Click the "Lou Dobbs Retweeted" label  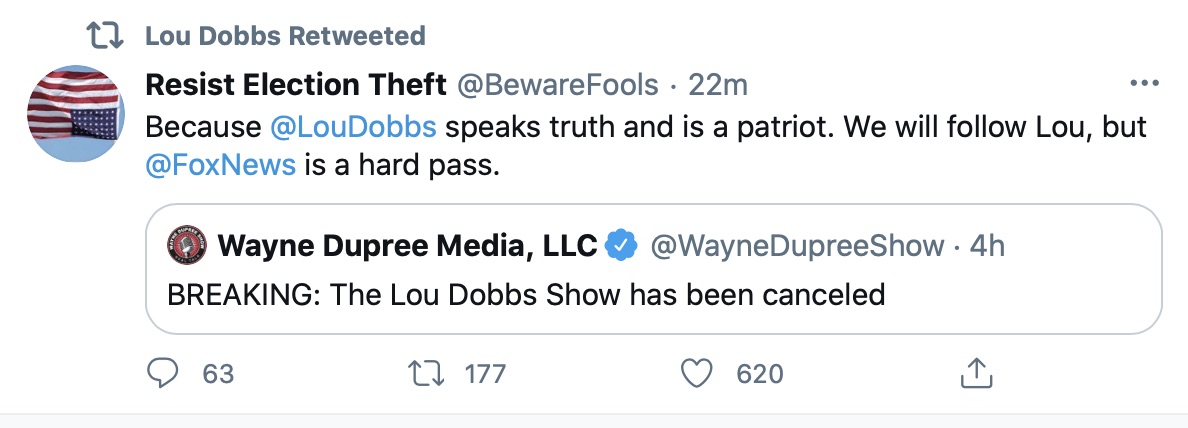tap(285, 37)
